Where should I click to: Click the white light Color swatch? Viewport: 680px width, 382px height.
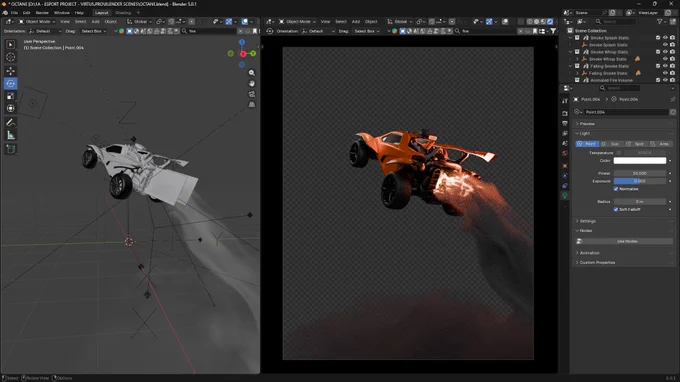tap(640, 161)
